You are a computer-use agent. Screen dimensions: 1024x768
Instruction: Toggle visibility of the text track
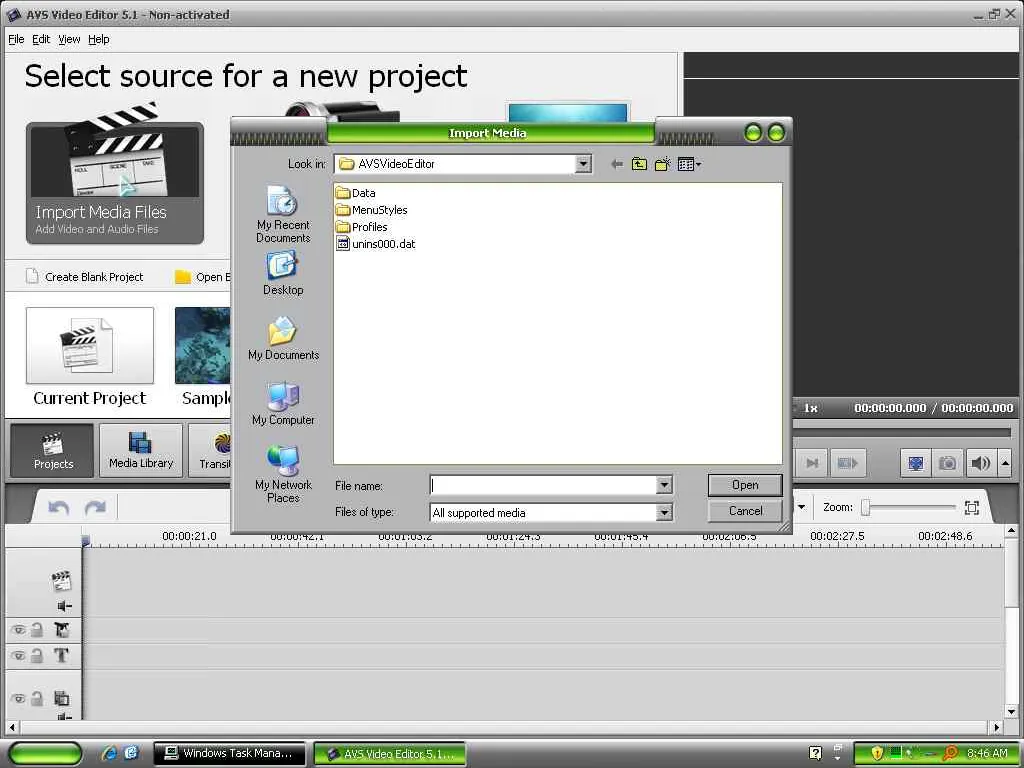[x=18, y=655]
